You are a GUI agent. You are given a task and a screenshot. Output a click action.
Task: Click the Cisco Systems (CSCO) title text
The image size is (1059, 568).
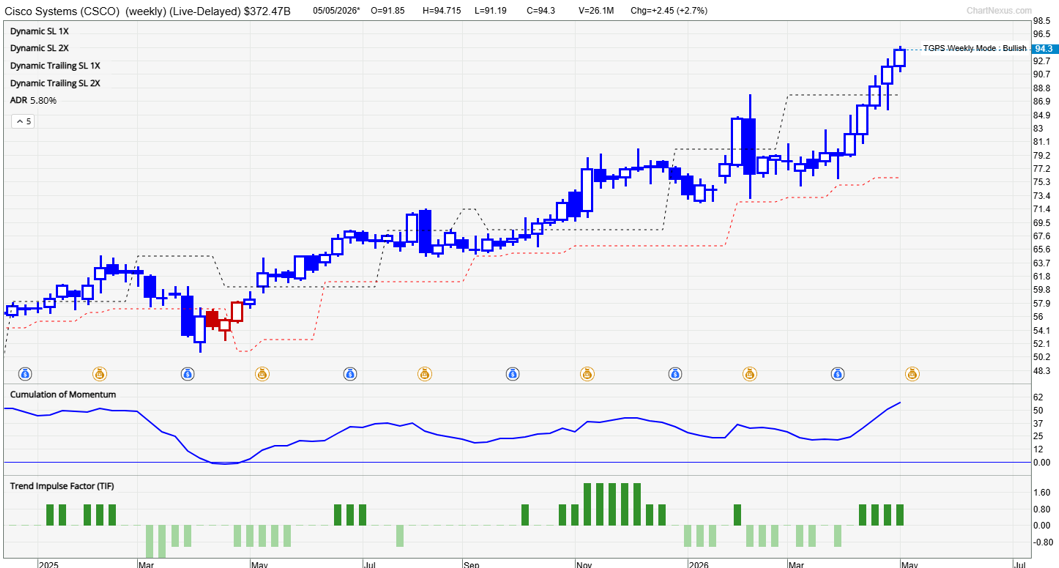(x=62, y=11)
